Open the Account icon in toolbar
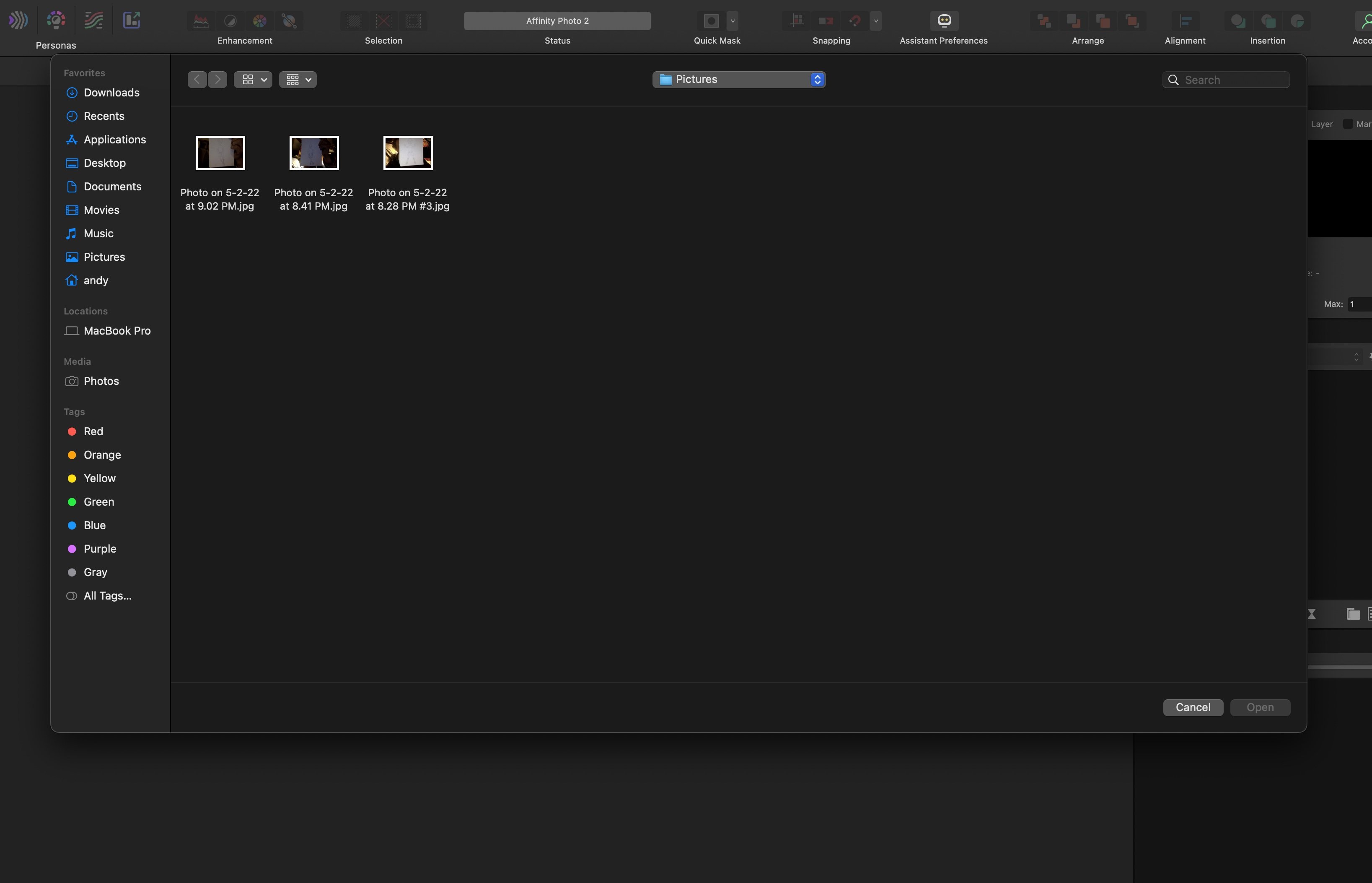Screen dimensions: 1372x883 pos(1364,21)
